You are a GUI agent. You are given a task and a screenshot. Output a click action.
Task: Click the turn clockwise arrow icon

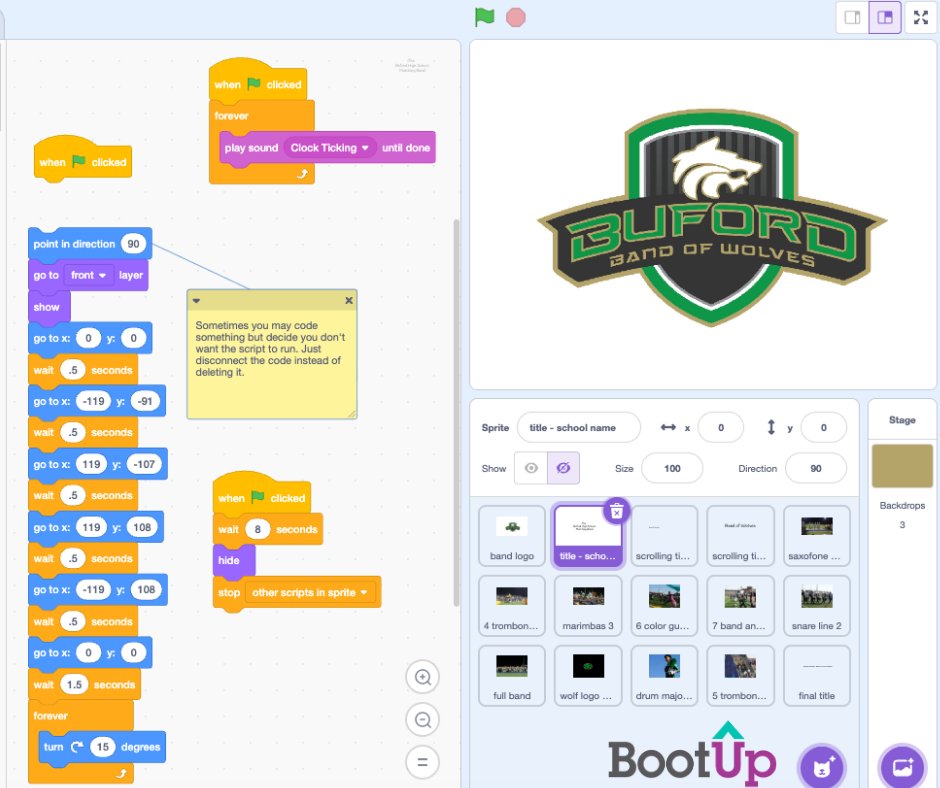77,747
